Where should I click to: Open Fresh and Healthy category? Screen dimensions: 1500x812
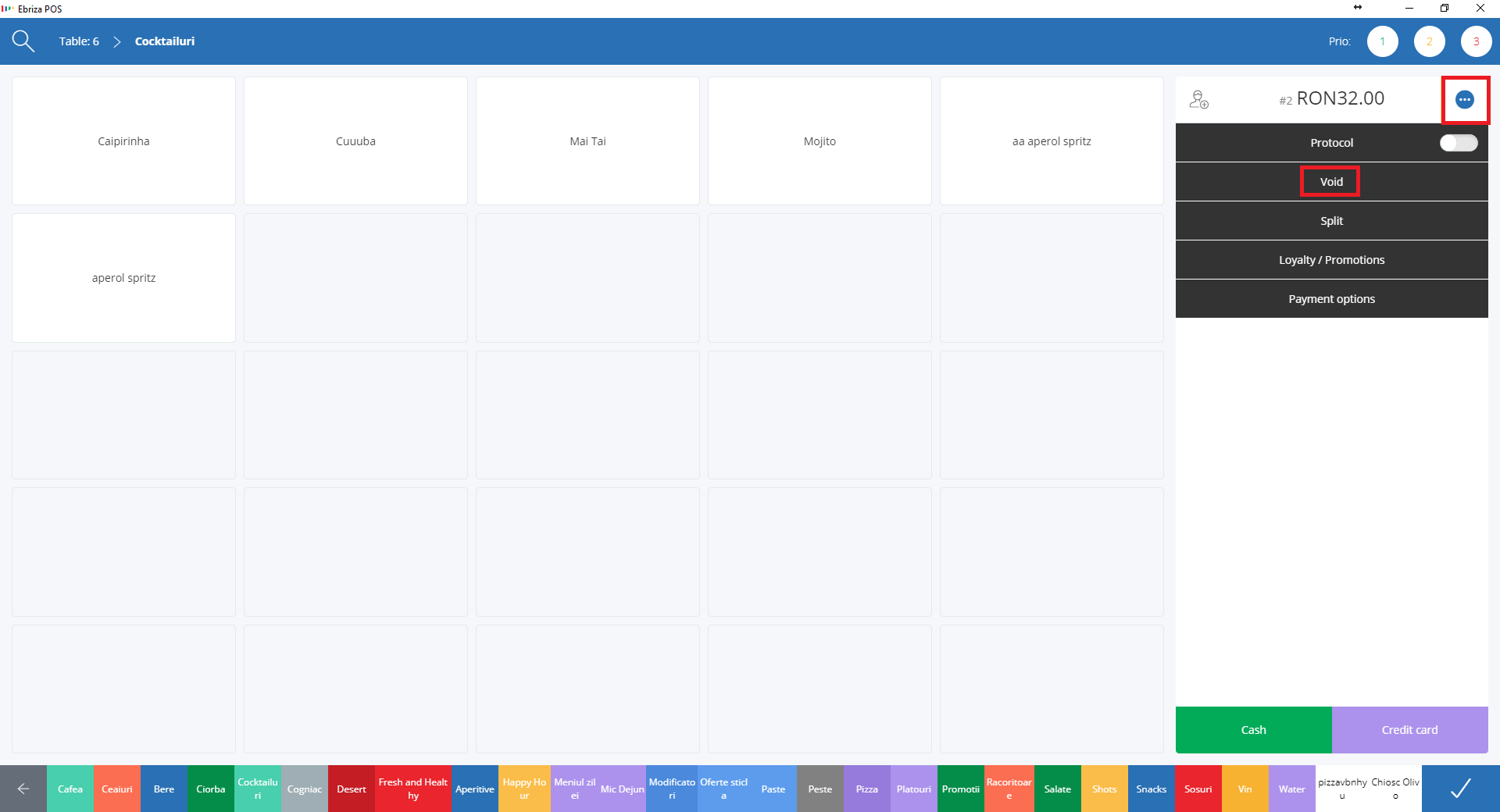click(413, 789)
